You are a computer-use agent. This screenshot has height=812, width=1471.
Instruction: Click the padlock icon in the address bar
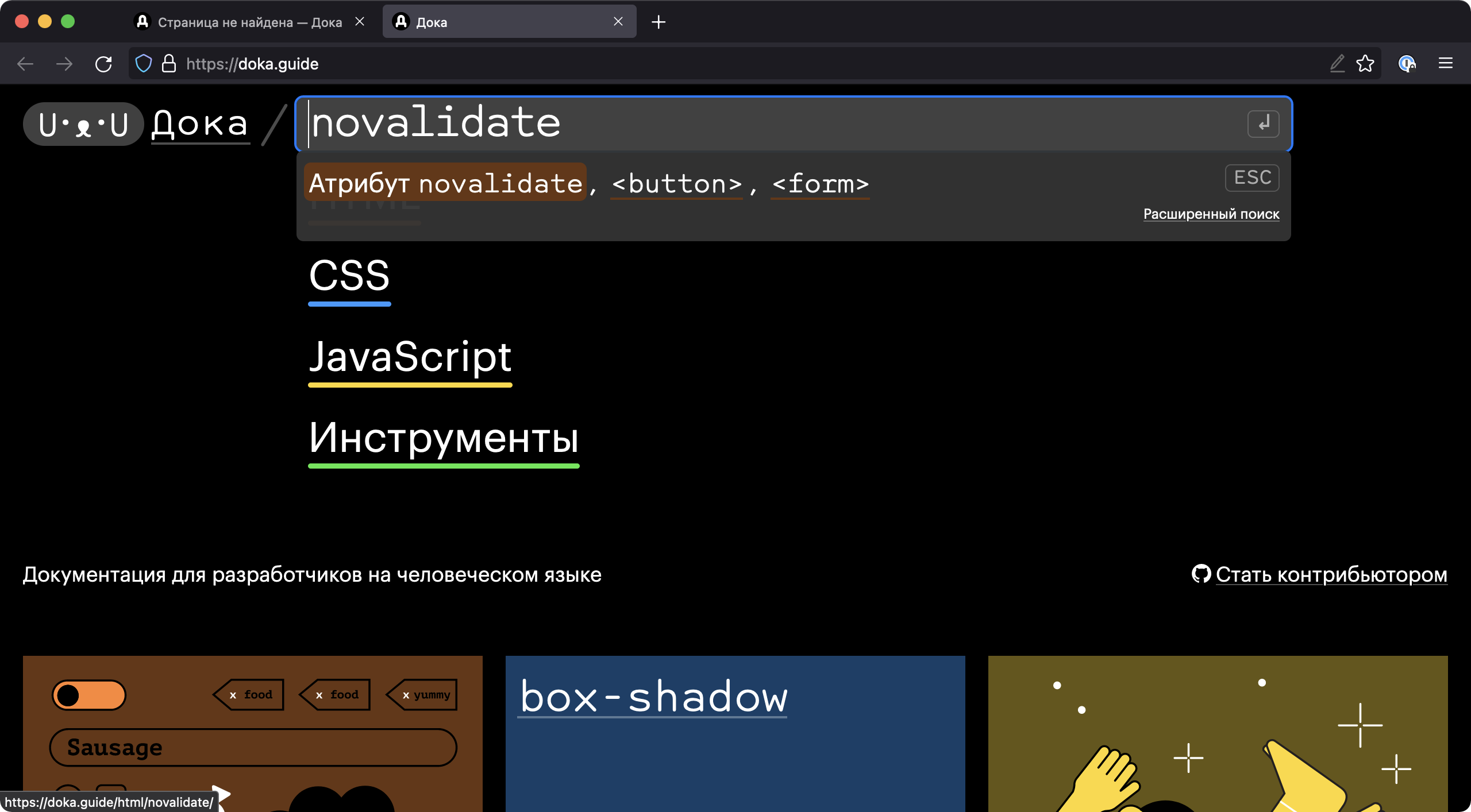coord(168,64)
